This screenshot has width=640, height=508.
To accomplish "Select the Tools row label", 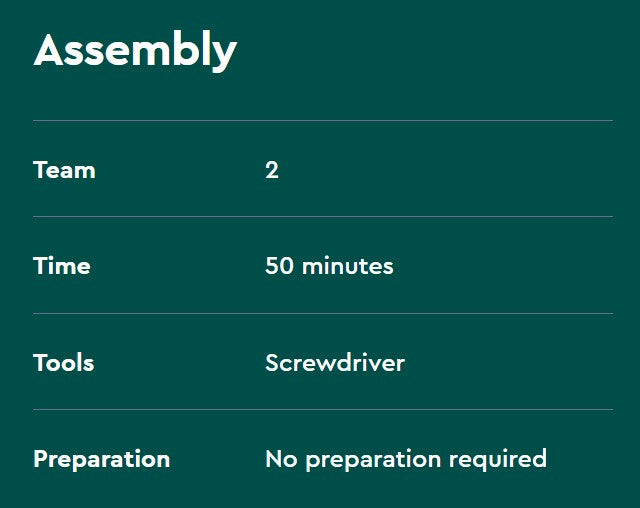I will [64, 362].
